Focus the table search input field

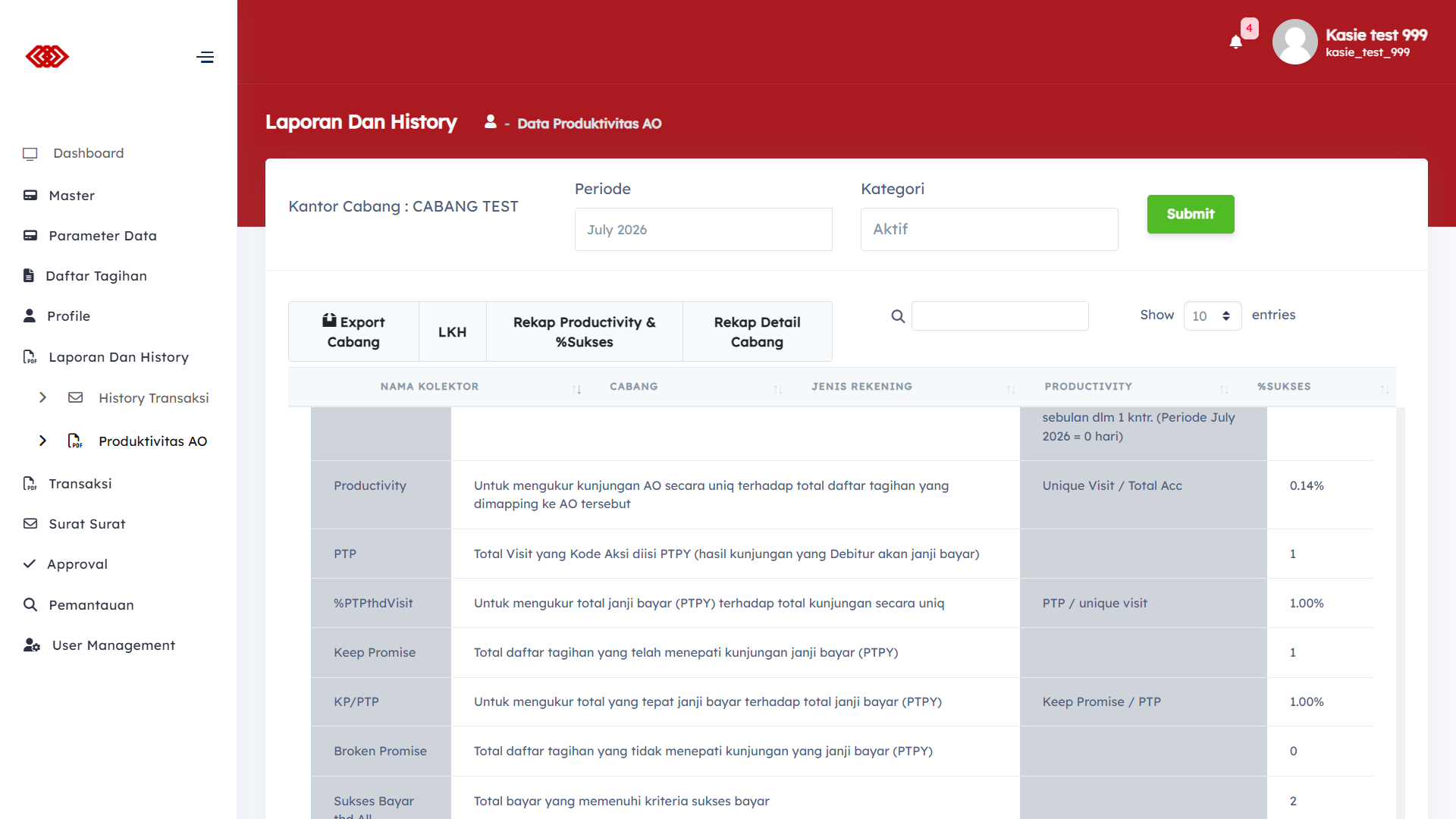click(x=999, y=316)
